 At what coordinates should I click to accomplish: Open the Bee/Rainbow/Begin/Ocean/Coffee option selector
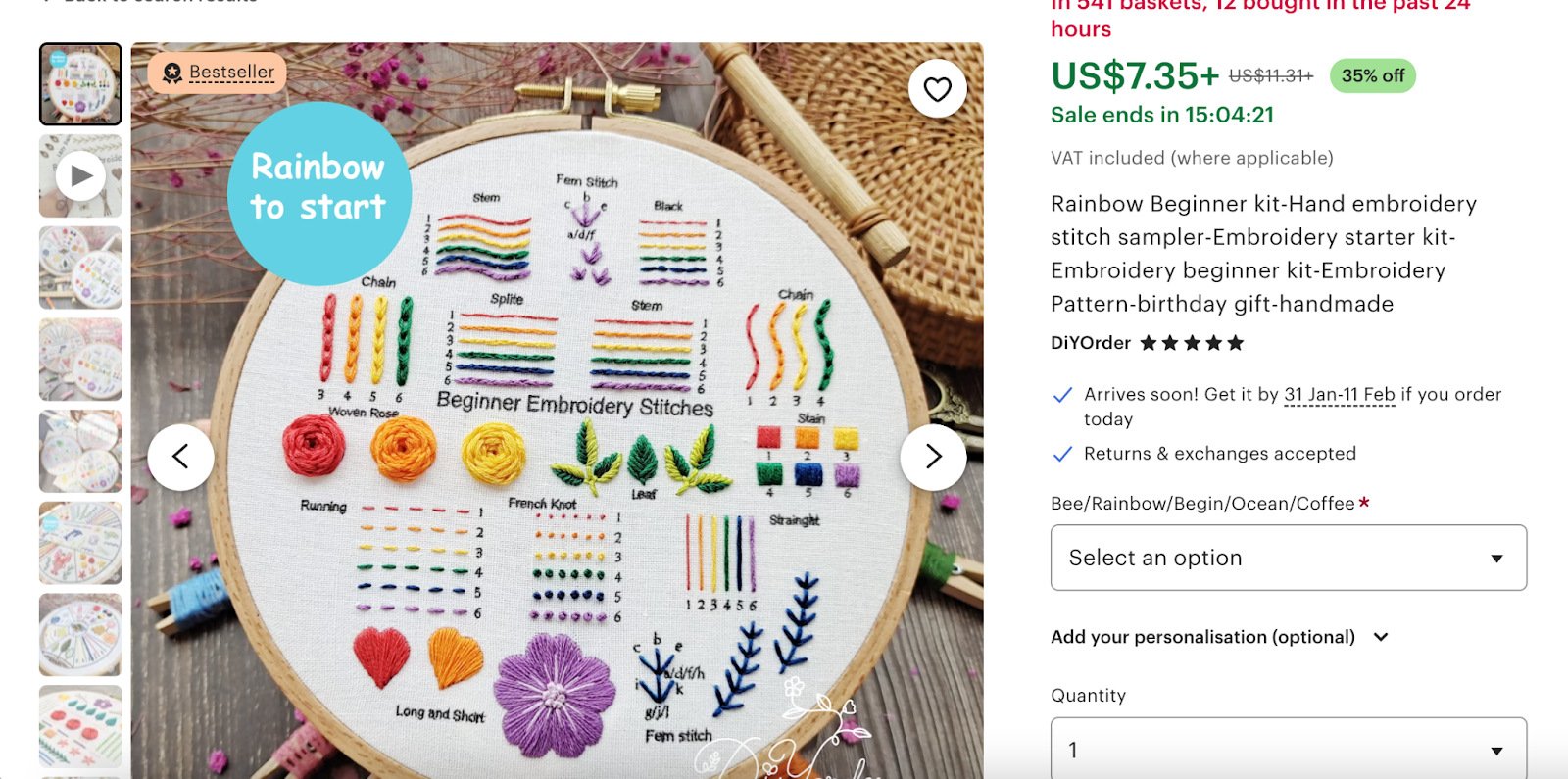(1288, 558)
